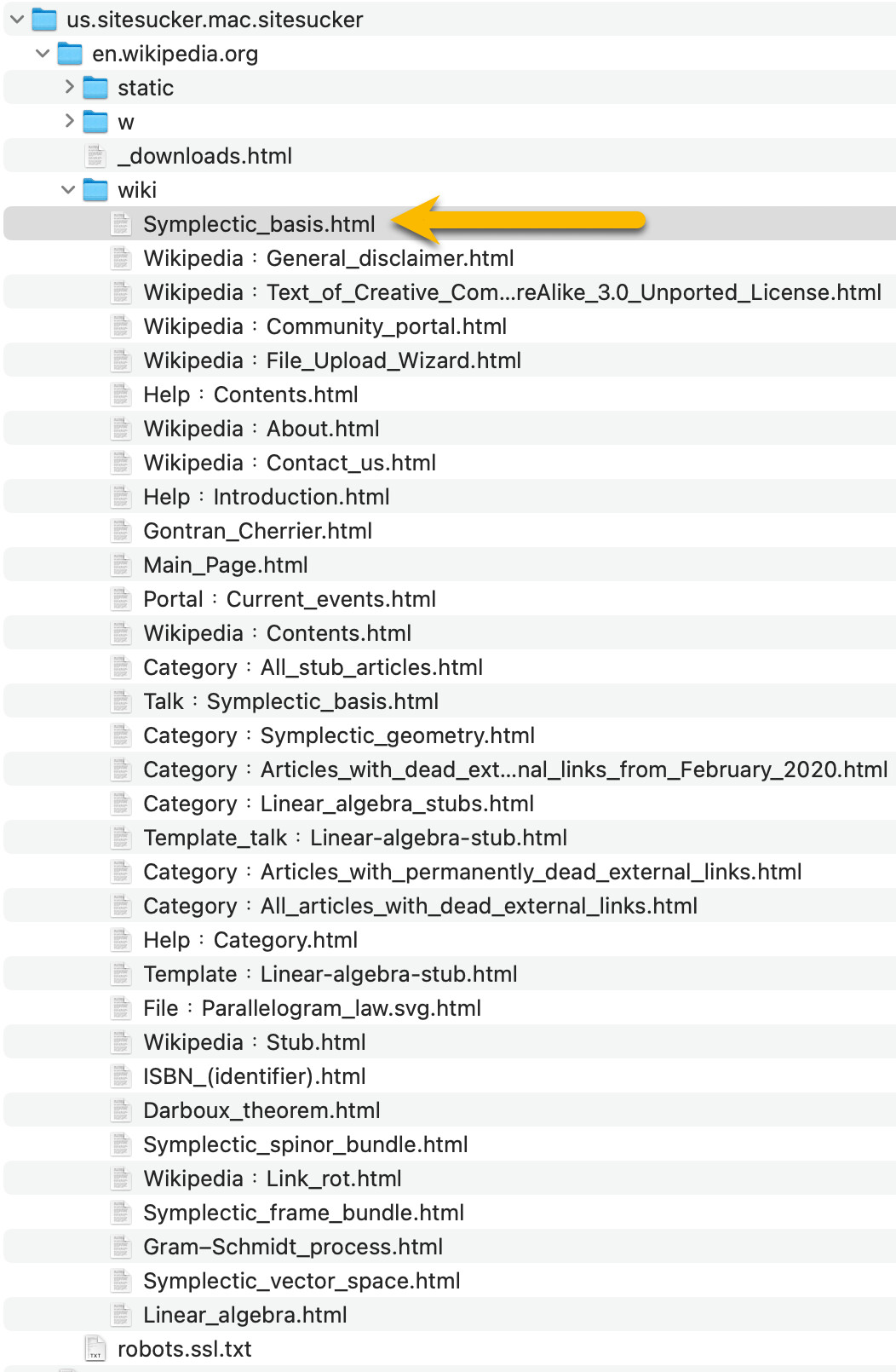Screen dimensions: 896x1372
Task: Select Help : Category.html file name
Action: pyautogui.click(x=250, y=940)
